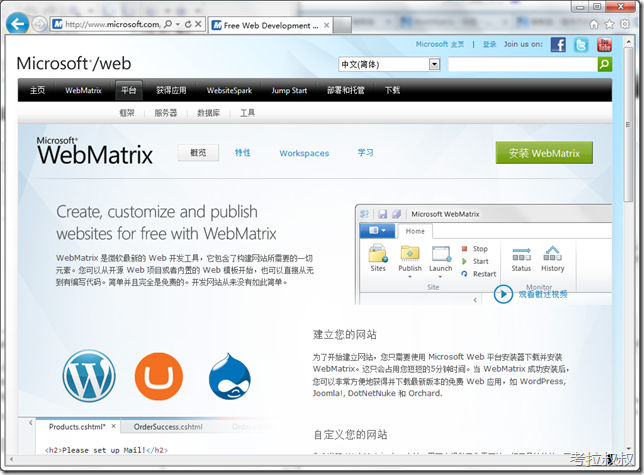Open the WebMatrix menu item
This screenshot has width=644, height=475.
pyautogui.click(x=83, y=90)
